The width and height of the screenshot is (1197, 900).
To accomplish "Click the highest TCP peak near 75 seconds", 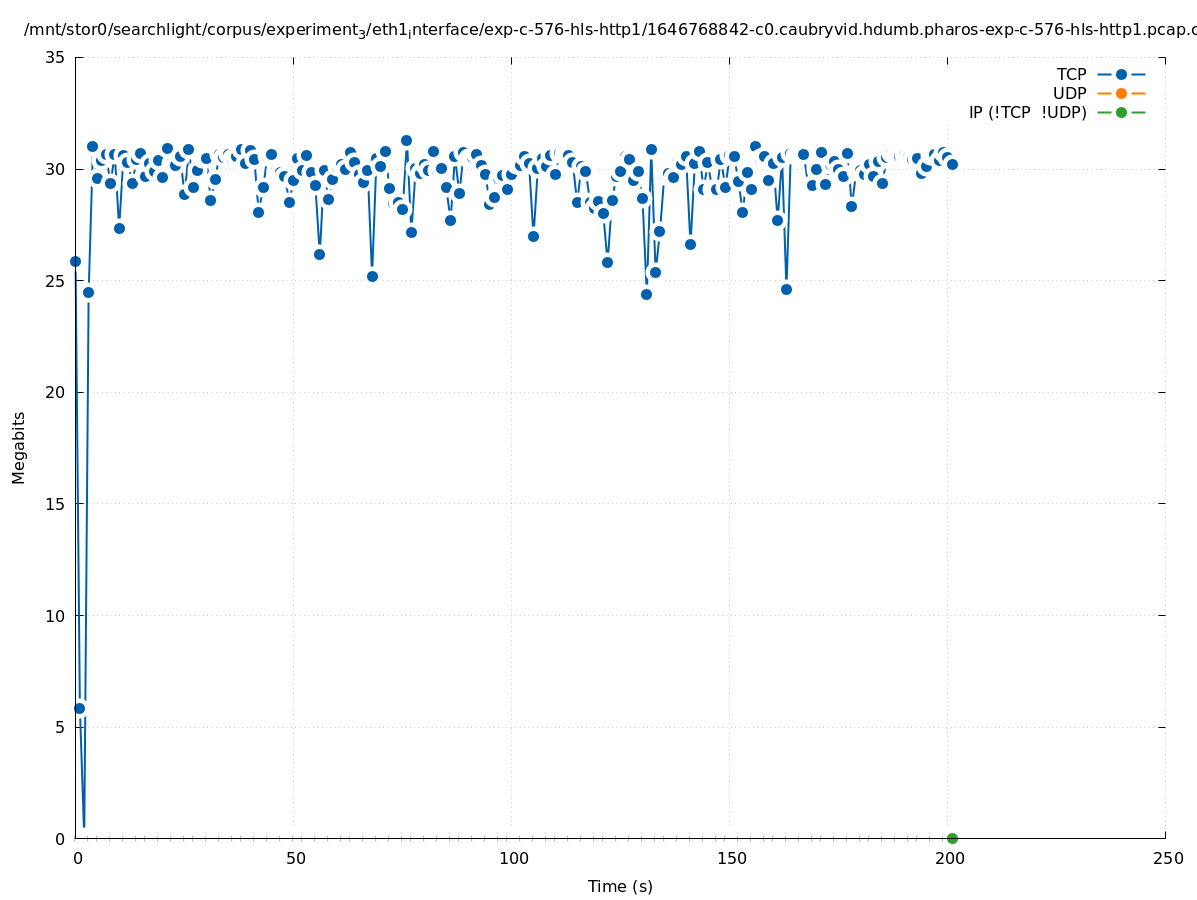I will click(x=406, y=141).
